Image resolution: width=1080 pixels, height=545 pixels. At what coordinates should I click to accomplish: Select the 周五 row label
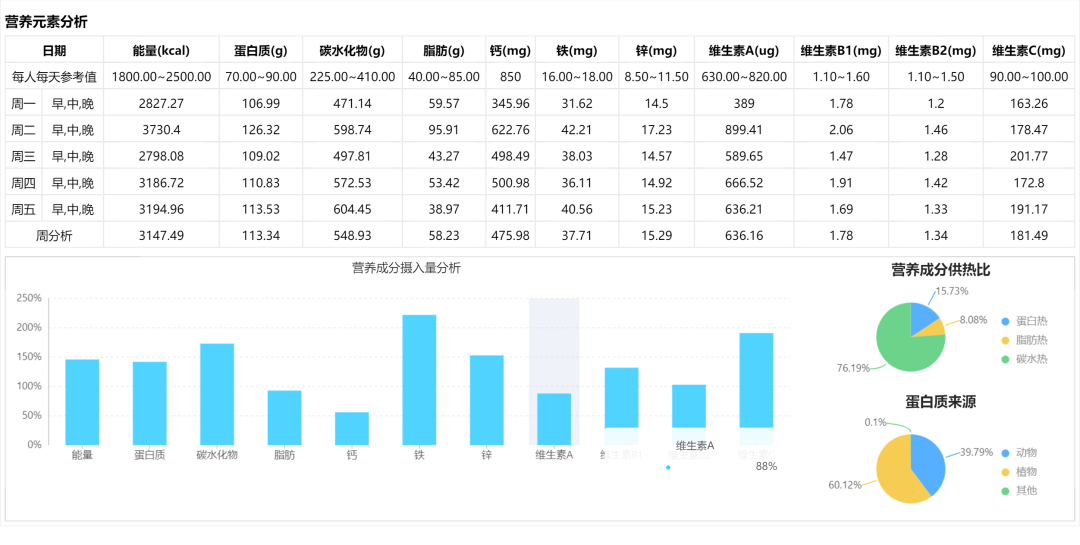23,209
